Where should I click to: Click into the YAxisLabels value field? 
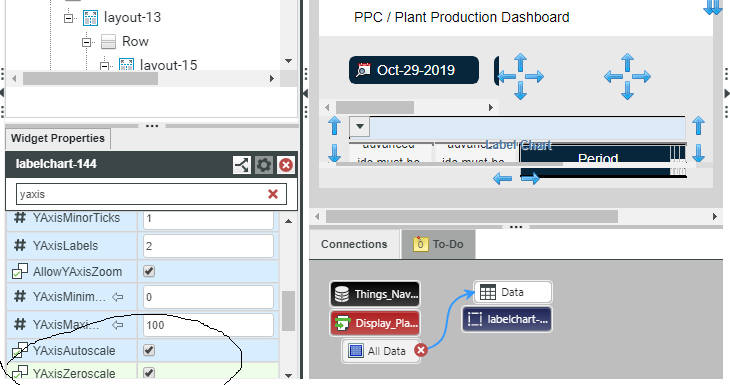(208, 246)
